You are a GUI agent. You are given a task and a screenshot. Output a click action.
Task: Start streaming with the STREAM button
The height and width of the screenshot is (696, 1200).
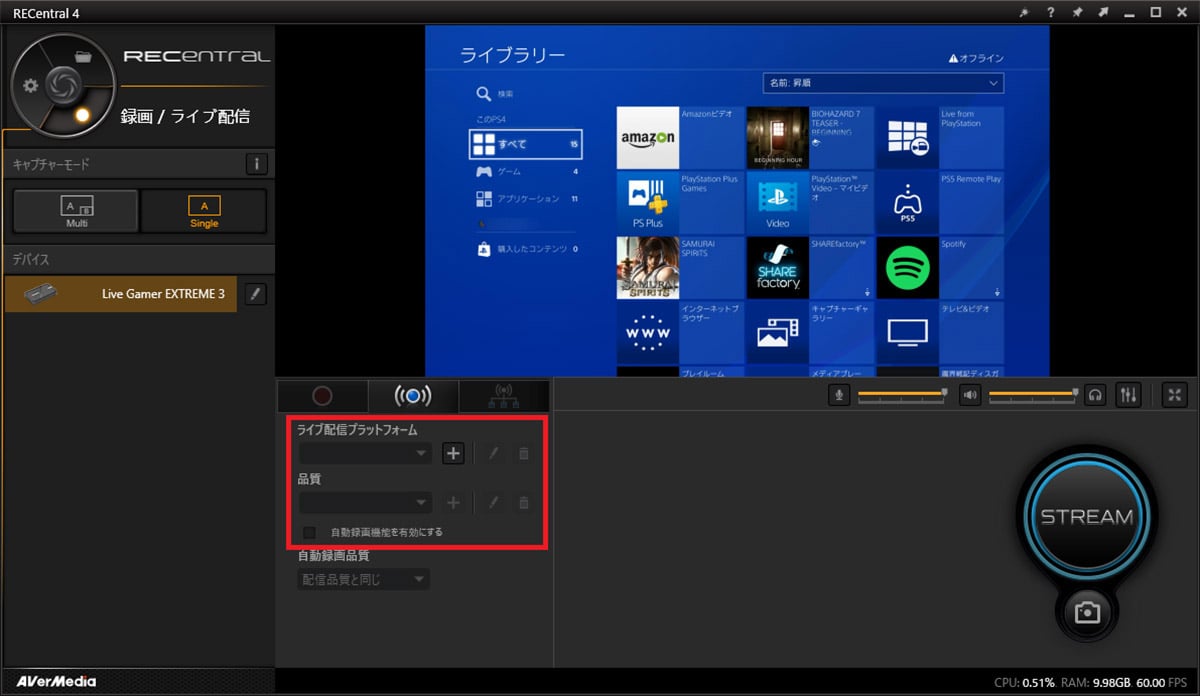point(1087,517)
